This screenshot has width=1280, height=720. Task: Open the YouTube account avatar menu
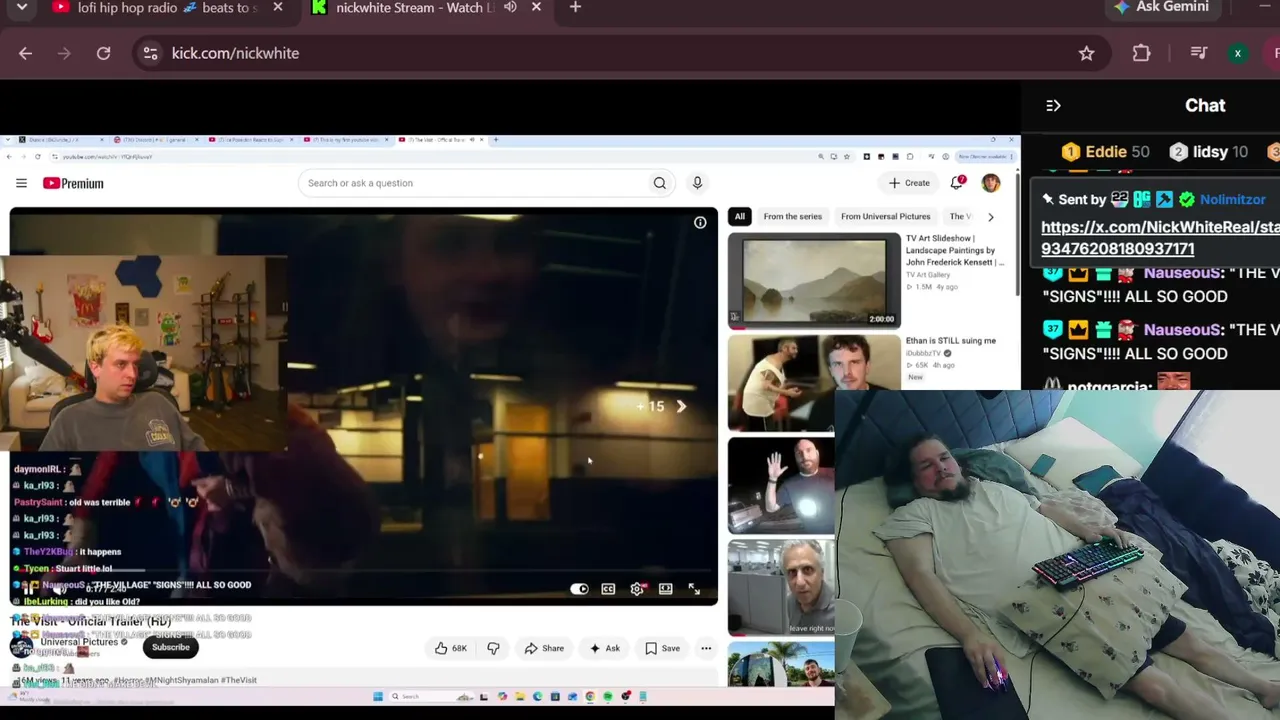pos(990,183)
